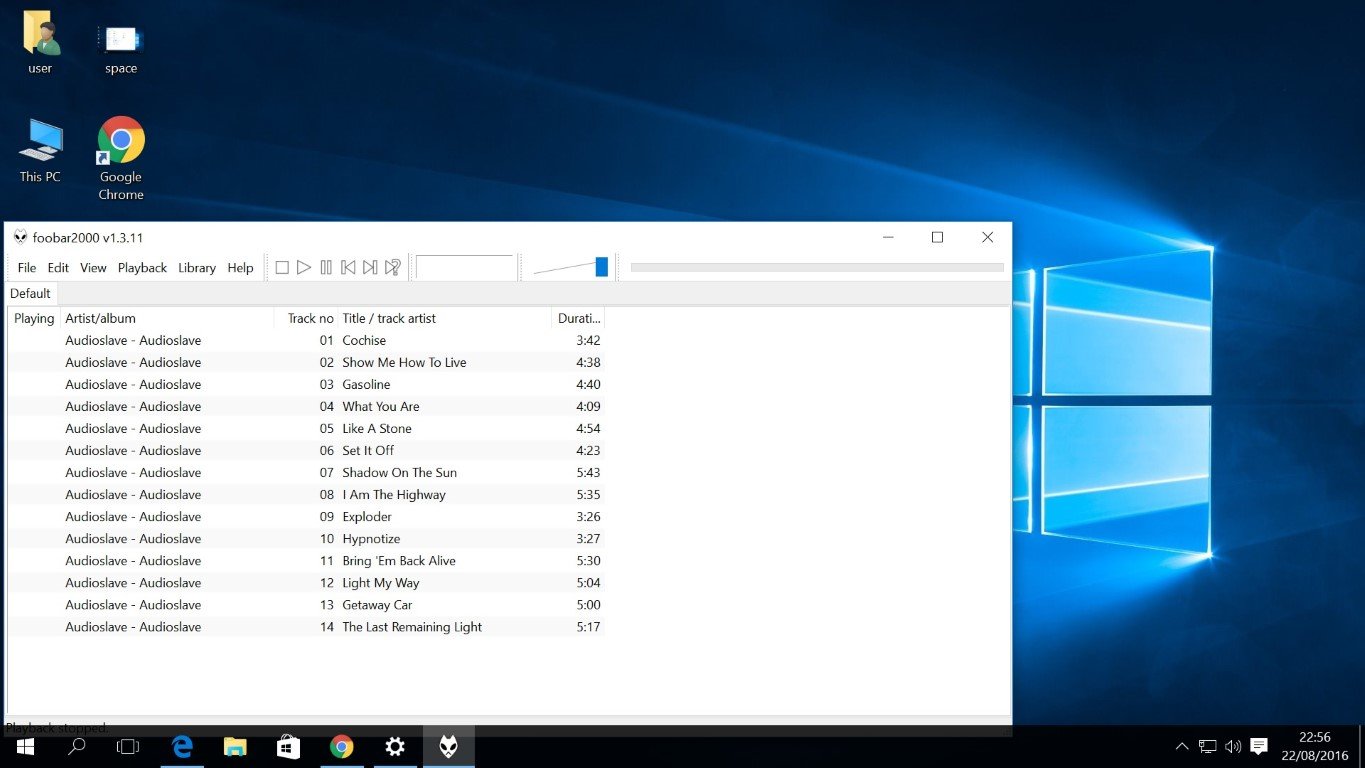The height and width of the screenshot is (768, 1365).
Task: Click the speaker volume tray icon
Action: click(x=1233, y=747)
